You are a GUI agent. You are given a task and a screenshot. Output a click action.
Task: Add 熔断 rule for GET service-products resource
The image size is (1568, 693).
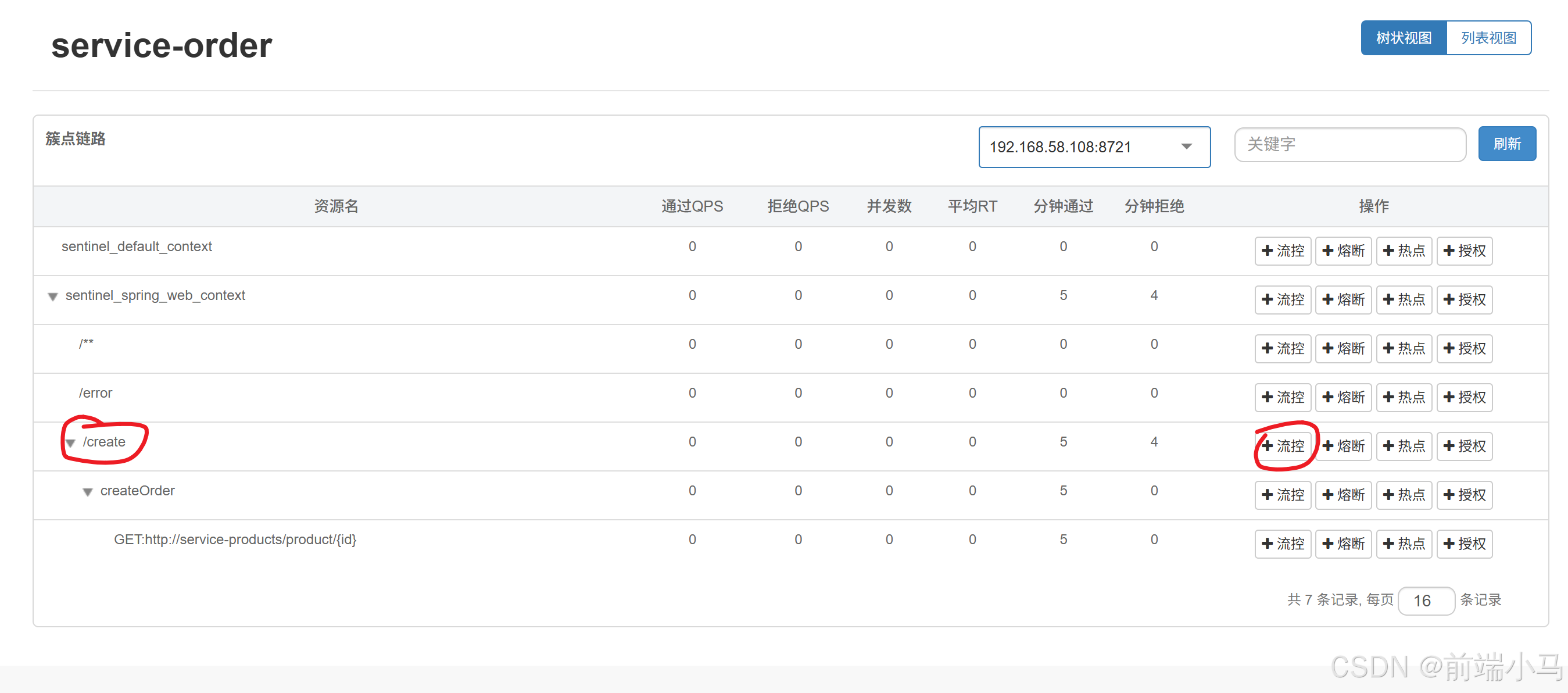1344,543
